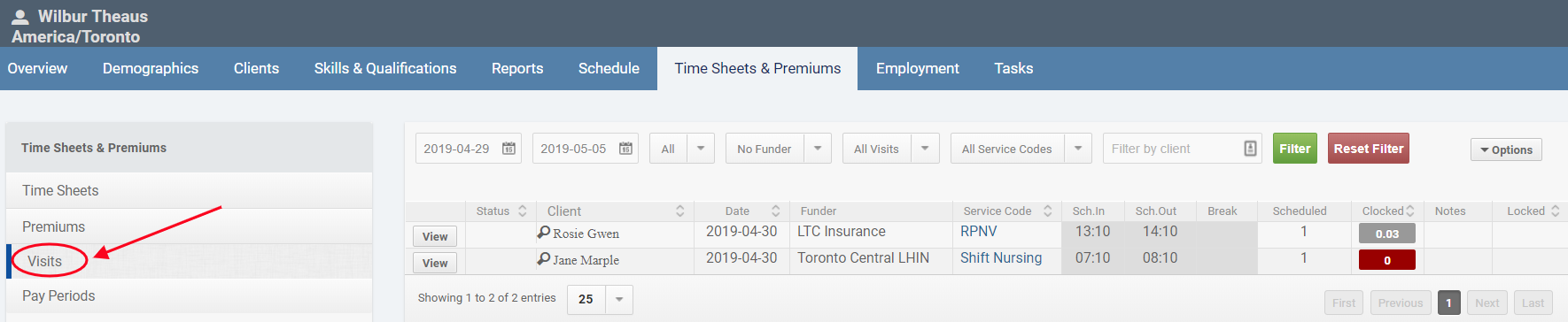The height and width of the screenshot is (322, 1568).
Task: Click the Rosie Gwen client name
Action: (586, 234)
